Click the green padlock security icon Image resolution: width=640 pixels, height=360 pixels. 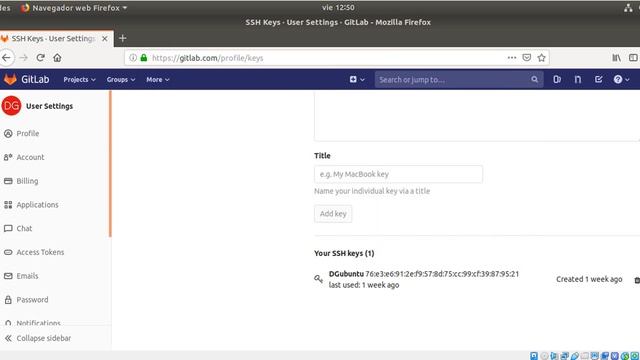(x=144, y=58)
